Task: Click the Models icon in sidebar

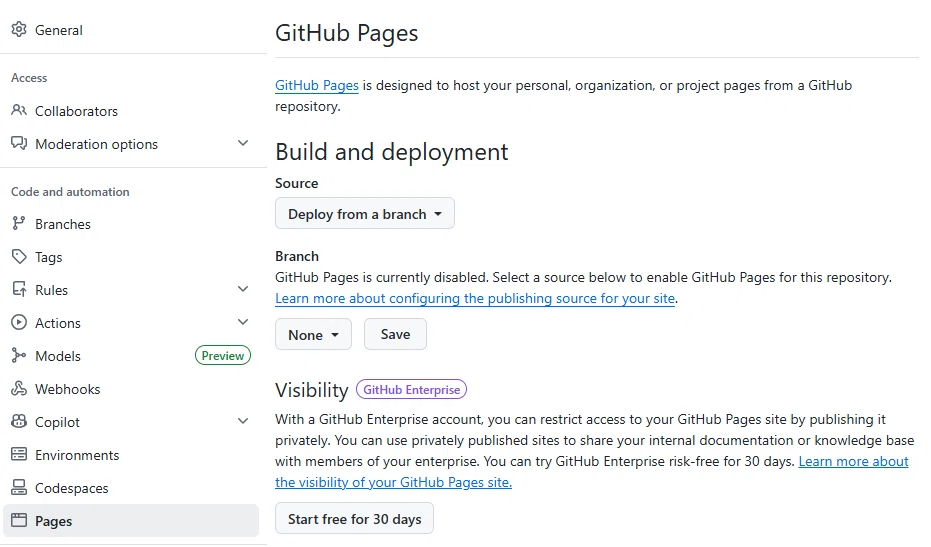Action: point(19,355)
